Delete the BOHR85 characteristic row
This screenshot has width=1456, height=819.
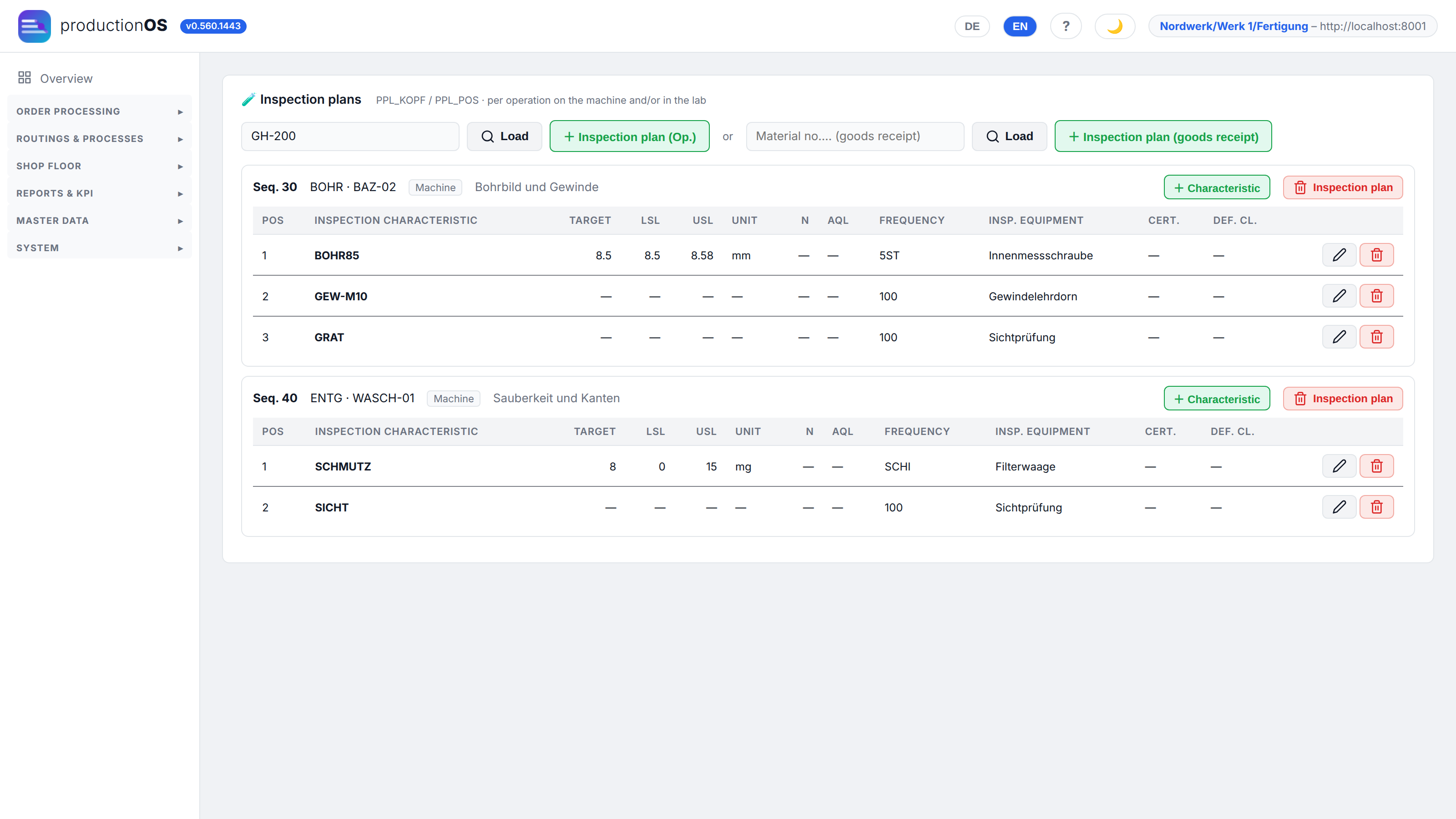[1376, 255]
